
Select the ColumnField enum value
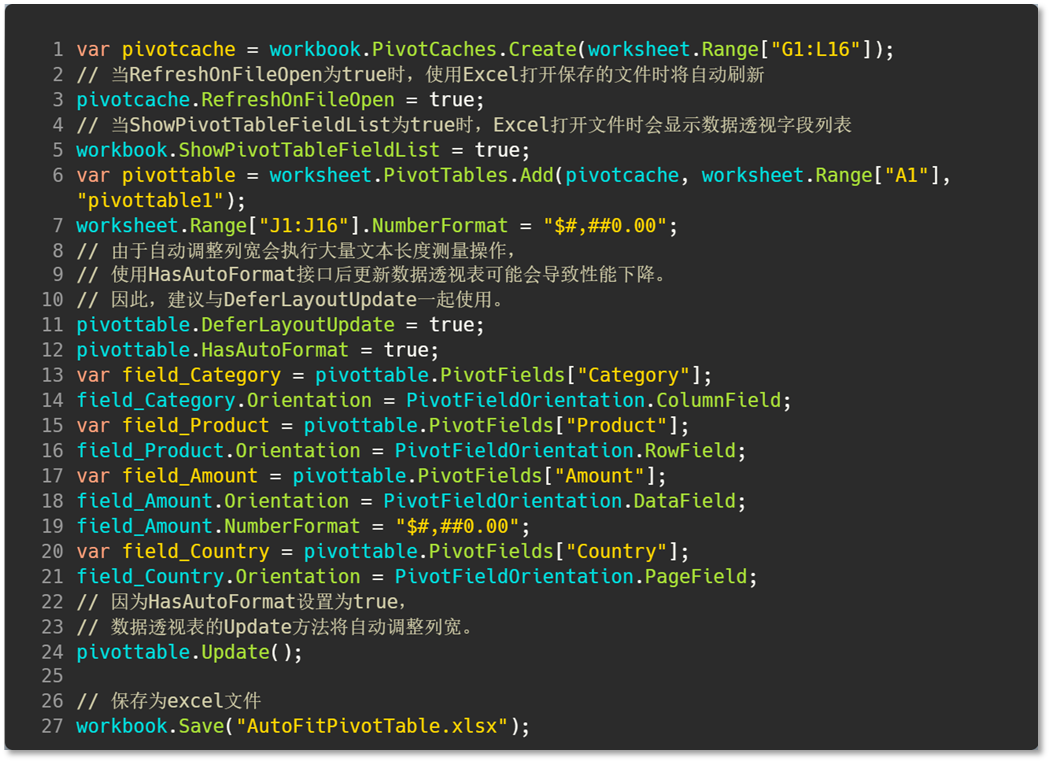pos(718,400)
